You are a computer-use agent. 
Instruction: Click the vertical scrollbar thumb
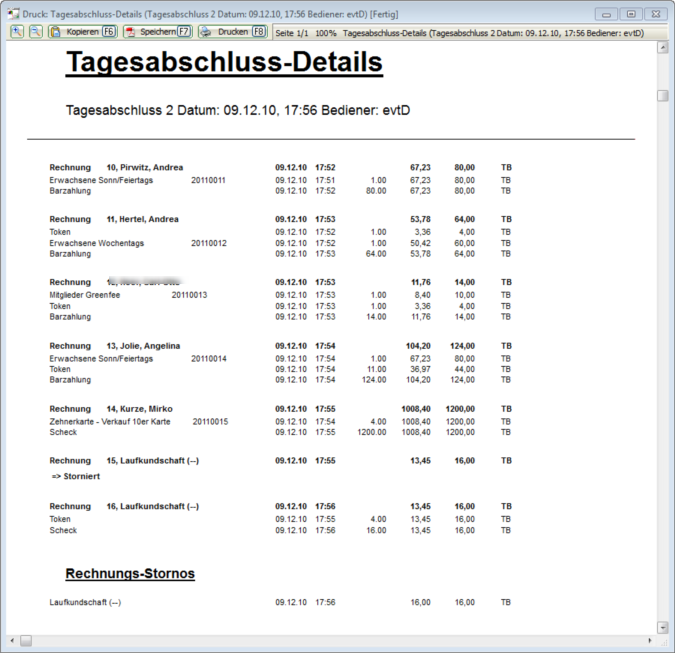point(663,95)
